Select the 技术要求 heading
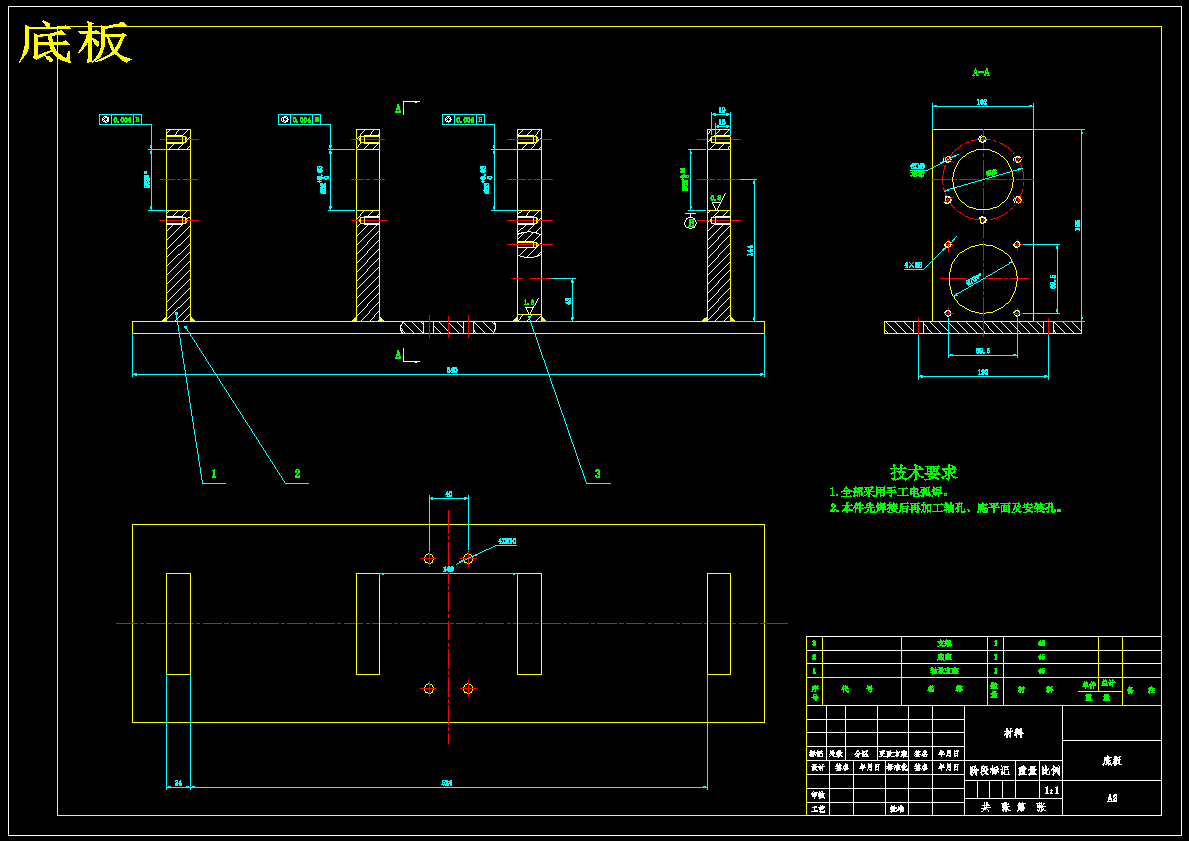The width and height of the screenshot is (1189, 841). tap(924, 472)
